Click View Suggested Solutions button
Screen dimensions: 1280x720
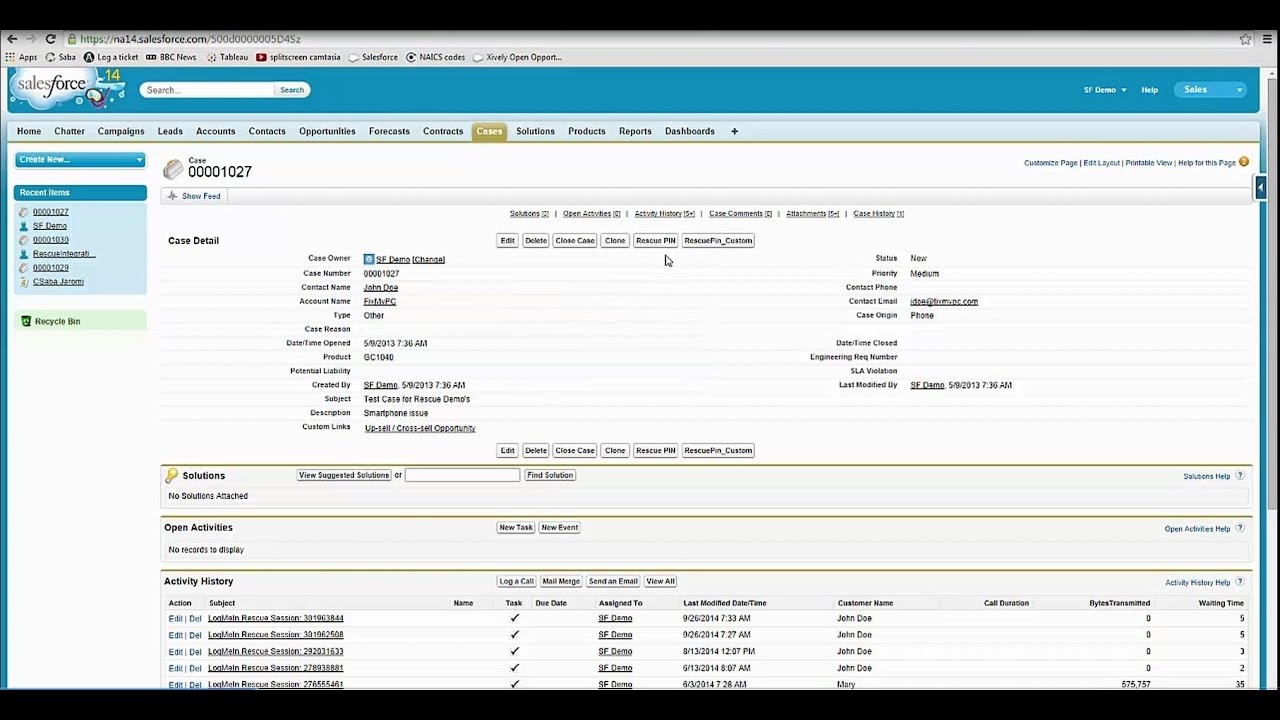tap(344, 475)
